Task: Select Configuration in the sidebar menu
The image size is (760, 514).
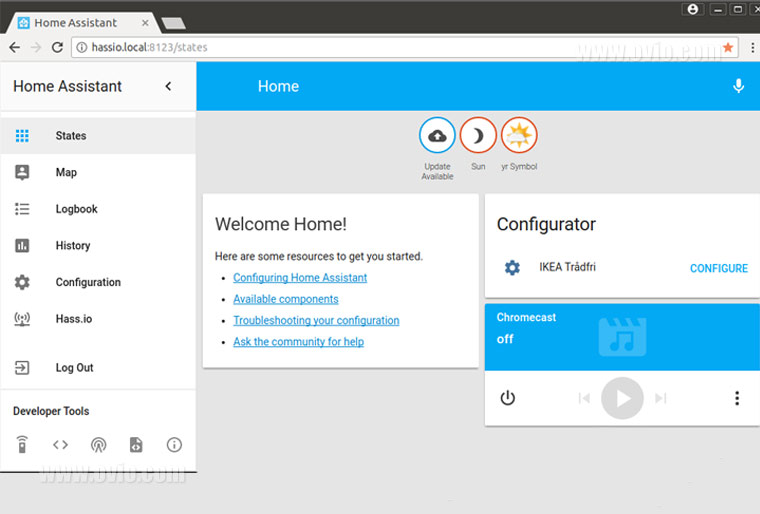Action: coord(98,282)
